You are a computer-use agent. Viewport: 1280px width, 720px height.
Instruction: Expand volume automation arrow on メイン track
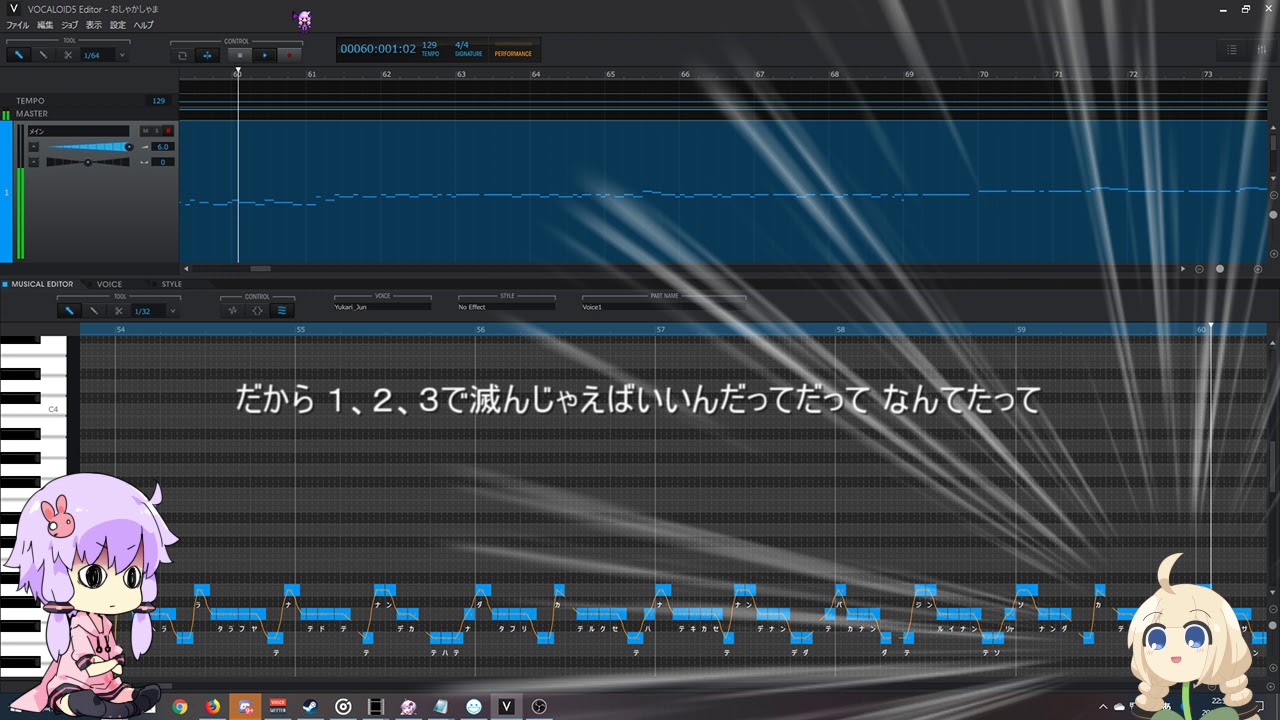pos(33,147)
